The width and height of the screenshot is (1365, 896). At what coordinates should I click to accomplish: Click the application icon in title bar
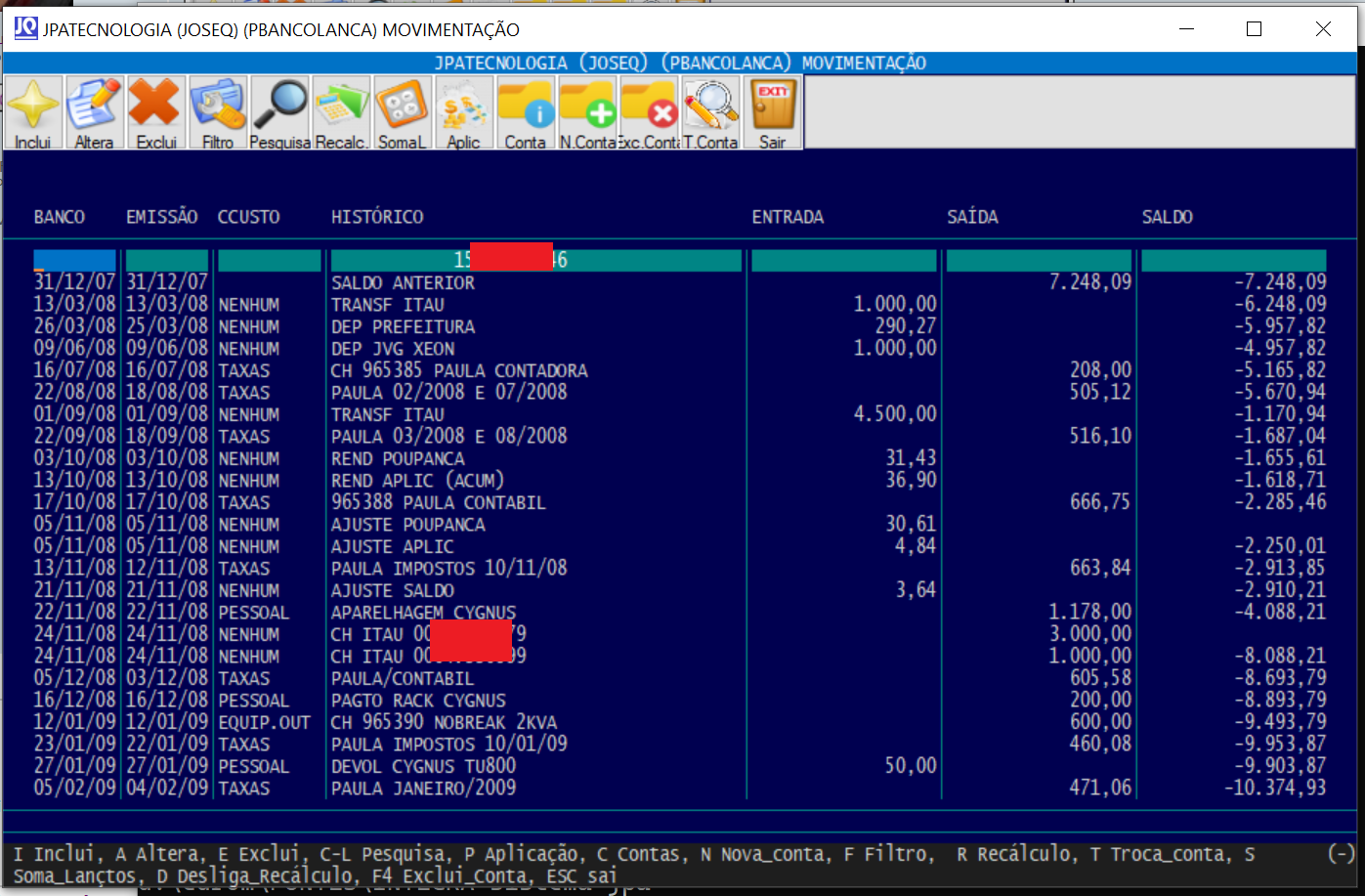[x=25, y=28]
